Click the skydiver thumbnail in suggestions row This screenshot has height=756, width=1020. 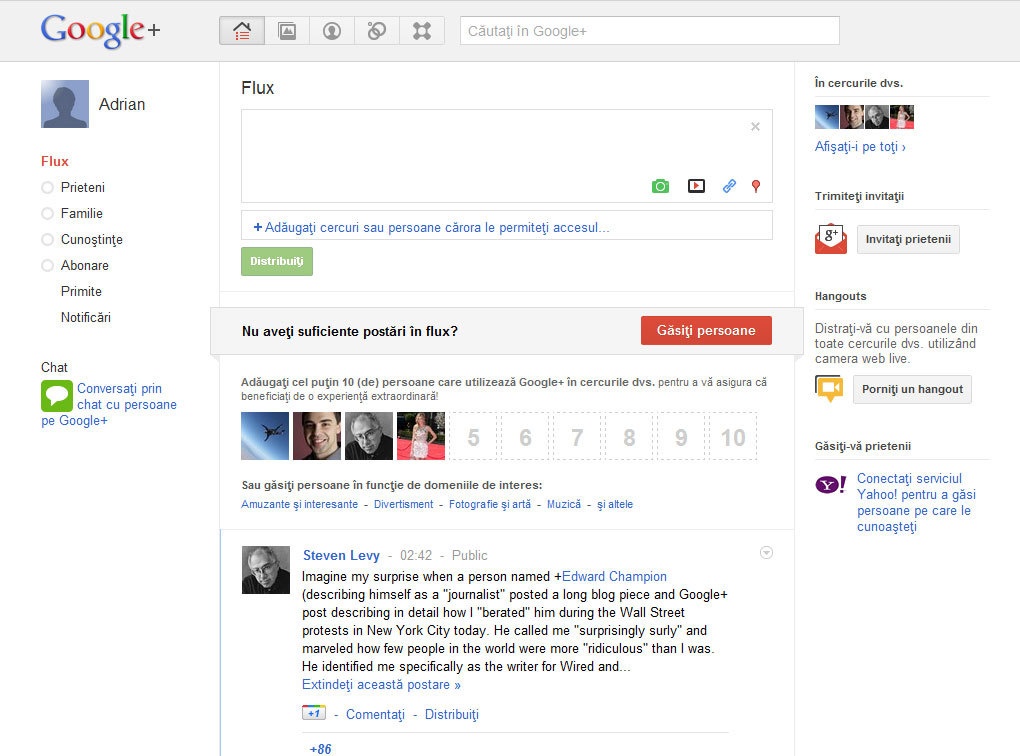[265, 436]
